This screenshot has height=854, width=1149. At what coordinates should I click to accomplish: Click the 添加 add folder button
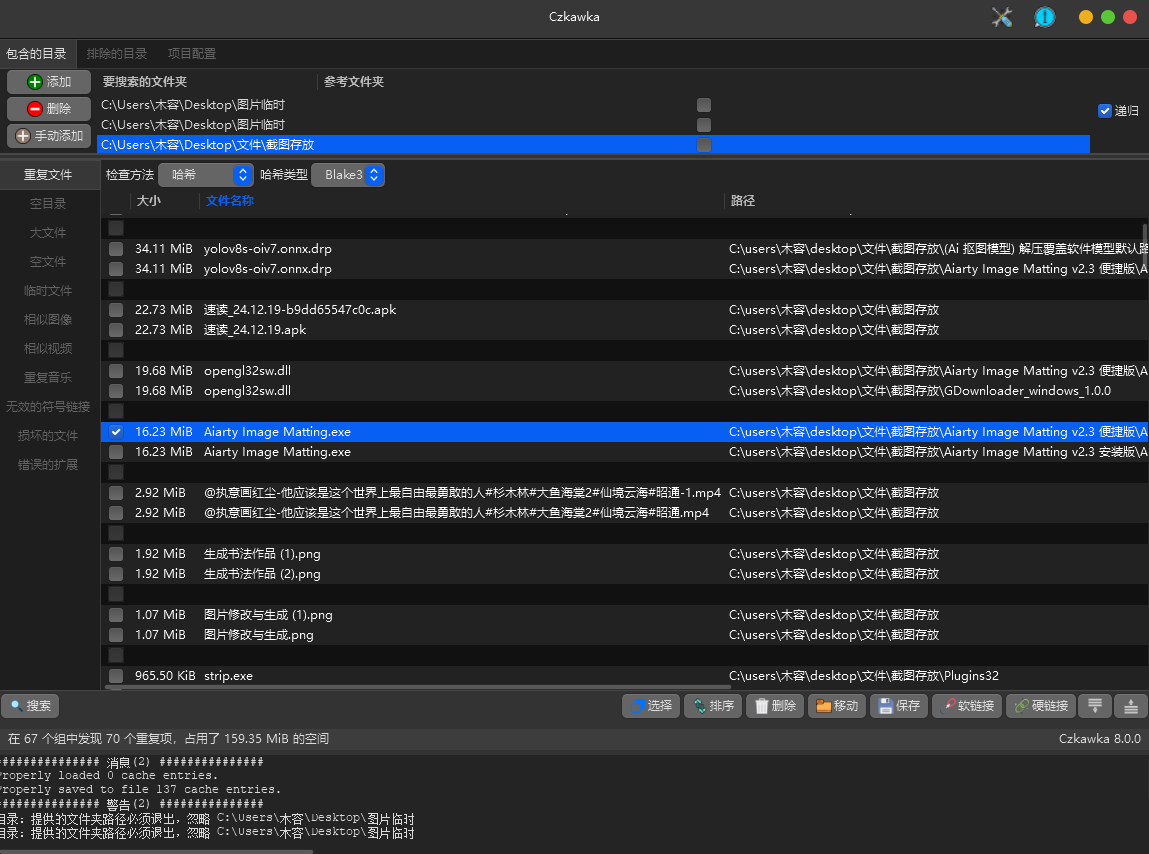49,81
